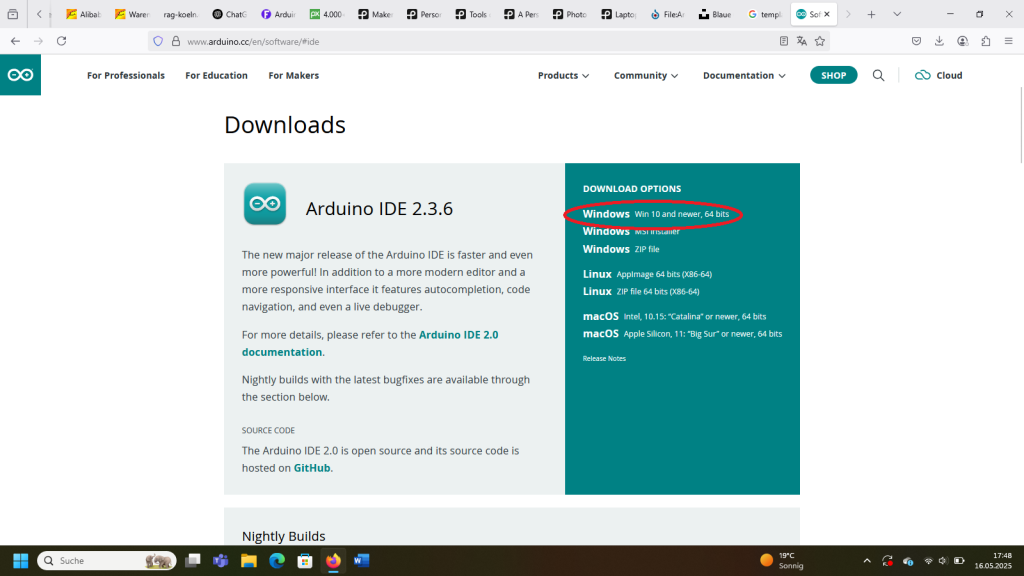1024x576 pixels.
Task: Launch Microsoft Edge from the taskbar
Action: (277, 561)
